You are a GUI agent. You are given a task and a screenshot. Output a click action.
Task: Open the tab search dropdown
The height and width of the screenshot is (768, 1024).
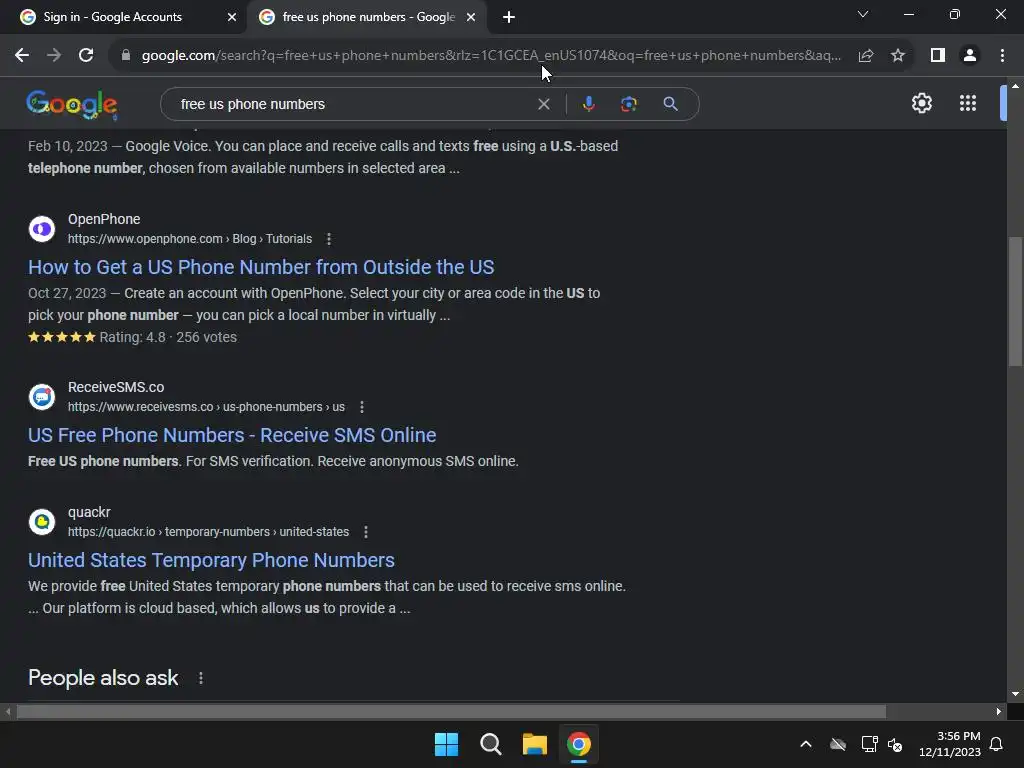point(863,14)
